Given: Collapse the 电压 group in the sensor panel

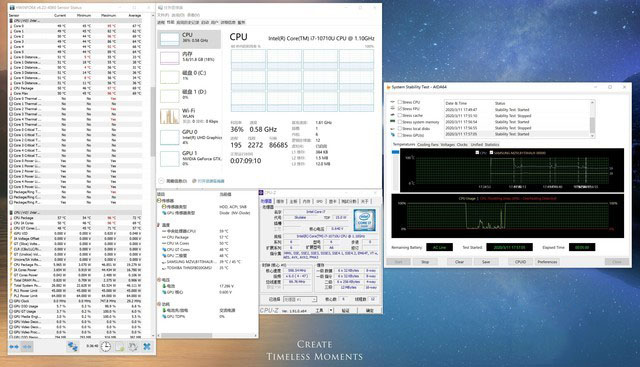Looking at the screenshot, I should pos(158,280).
